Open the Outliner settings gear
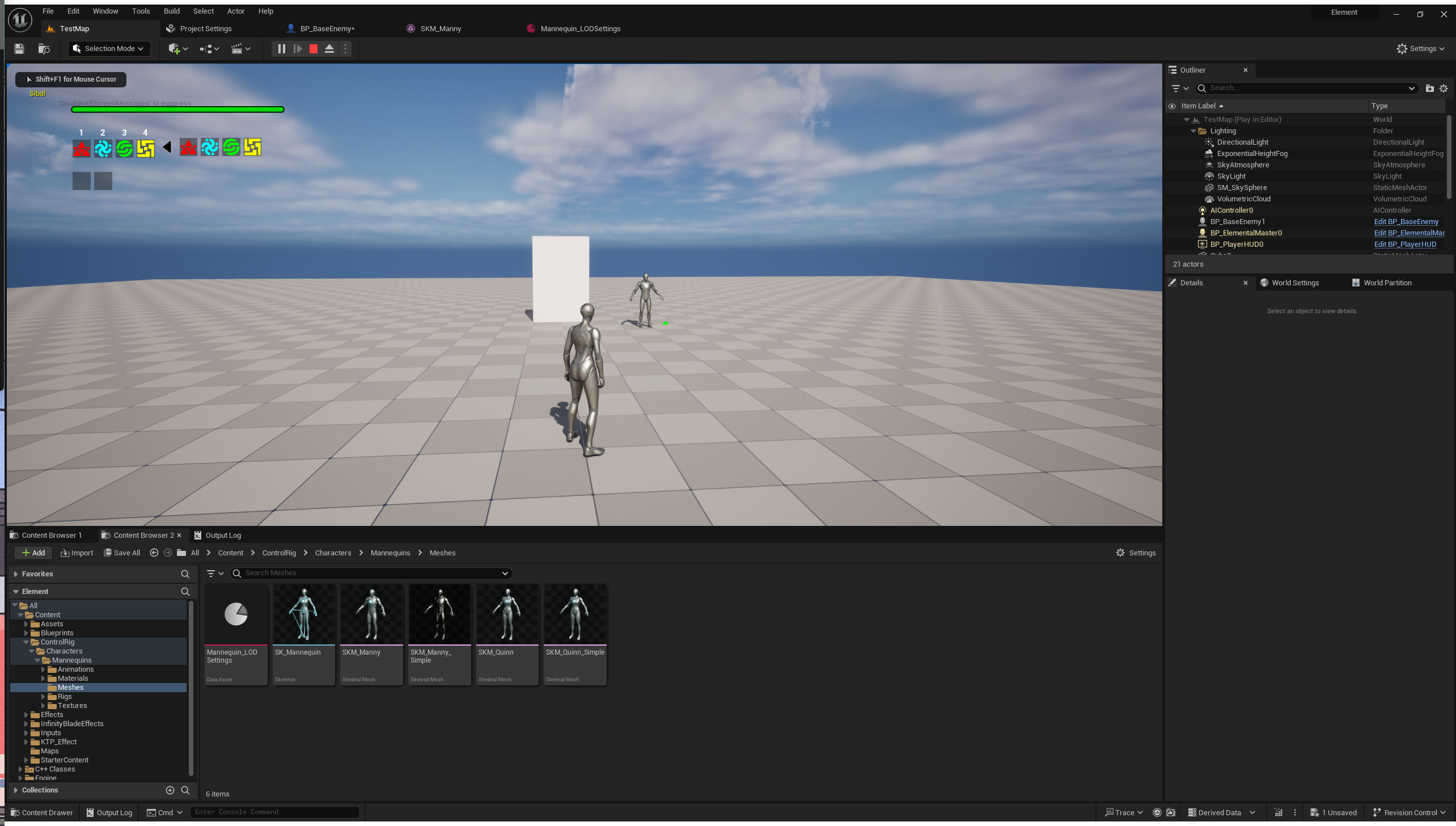Screen dimensions: 1456x826 pyautogui.click(x=1444, y=88)
